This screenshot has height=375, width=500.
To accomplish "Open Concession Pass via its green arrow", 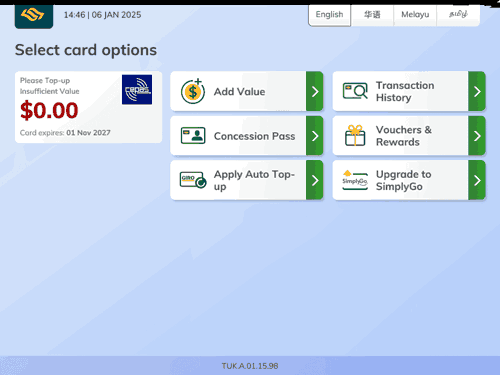I will (315, 136).
